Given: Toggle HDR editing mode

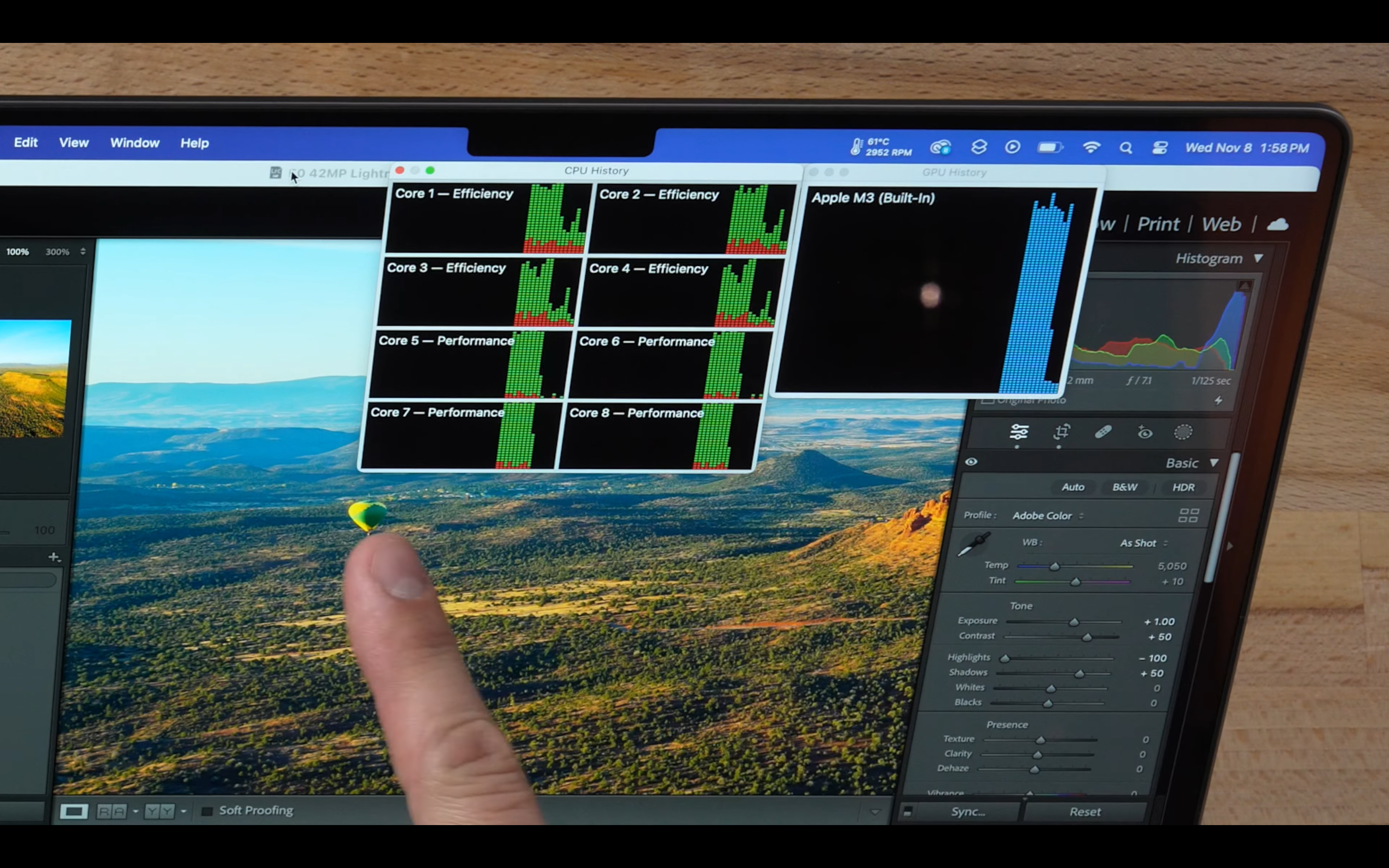Looking at the screenshot, I should (1183, 488).
